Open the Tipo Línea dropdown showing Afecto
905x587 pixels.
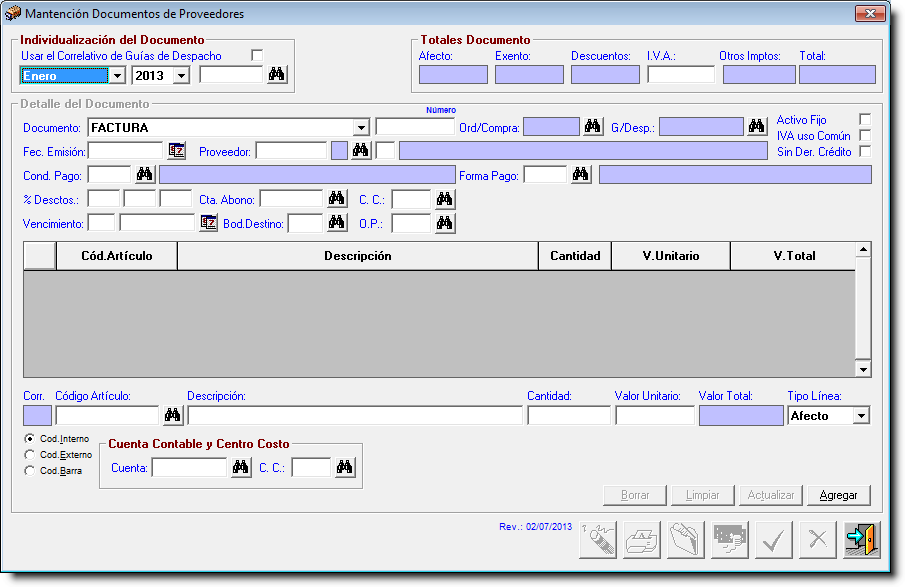tap(862, 416)
